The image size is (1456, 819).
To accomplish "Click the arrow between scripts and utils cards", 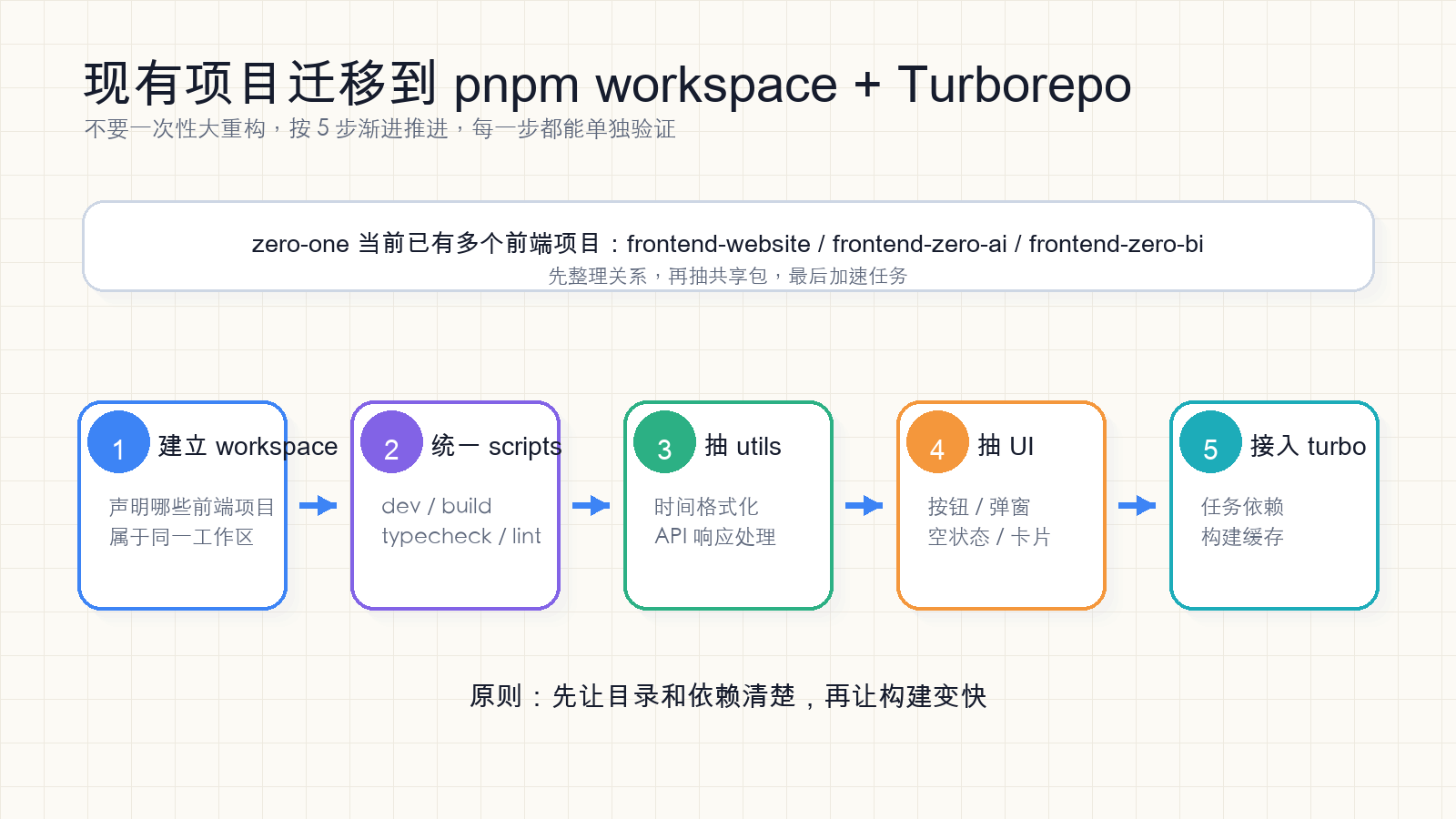I will (591, 505).
